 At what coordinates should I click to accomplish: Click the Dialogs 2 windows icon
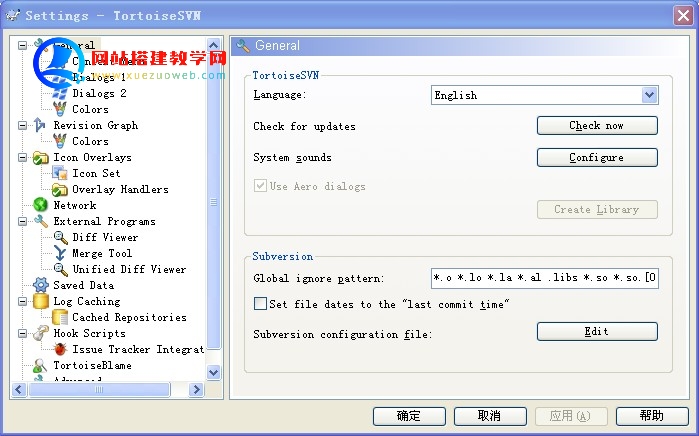tap(60, 93)
